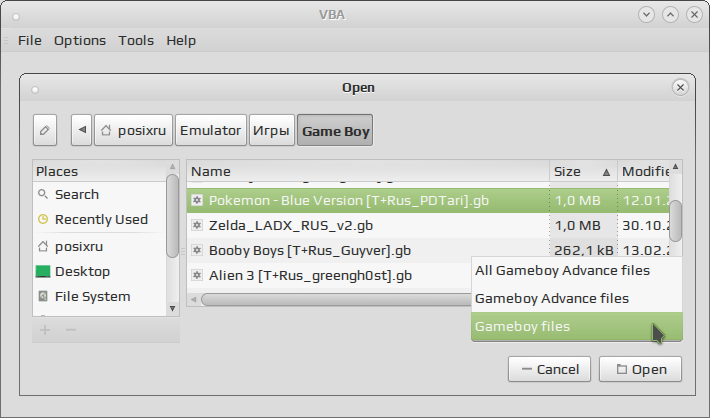The image size is (710, 418).
Task: Click the File System drive icon
Action: [x=43, y=296]
